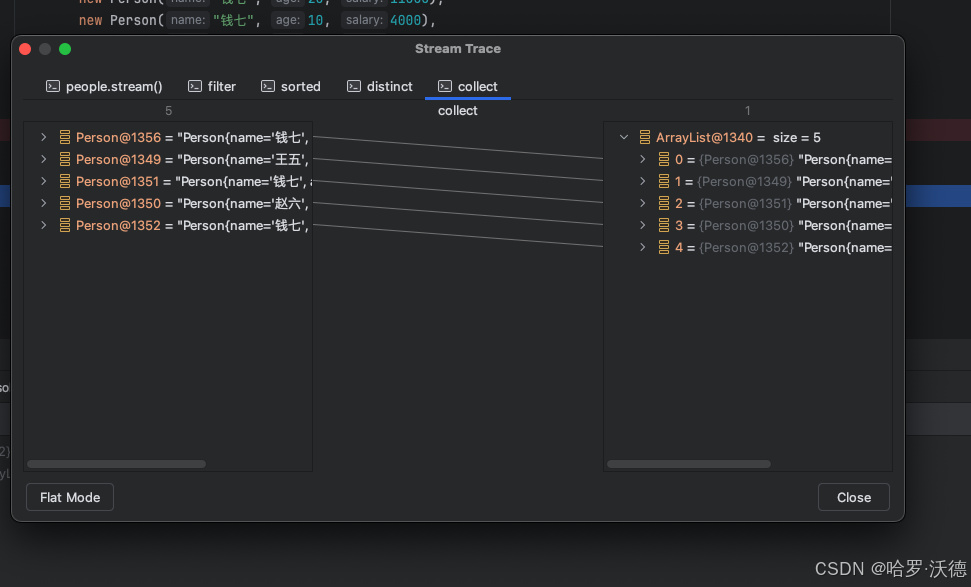971x587 pixels.
Task: Click the sorted operation icon on the sorted tab
Action: 267,86
